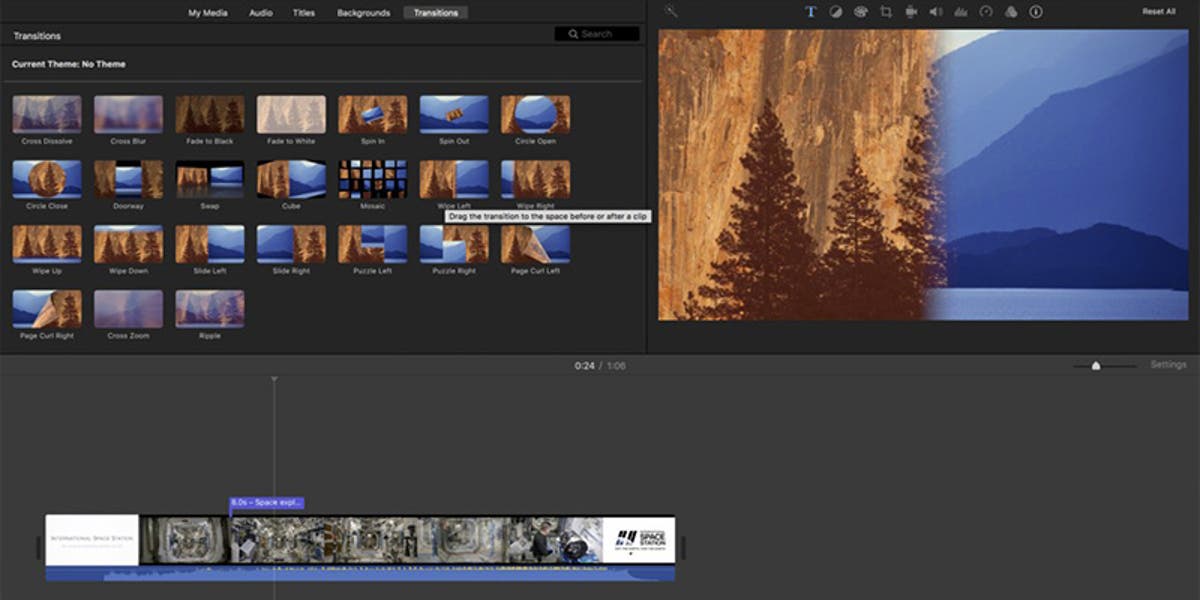Image resolution: width=1200 pixels, height=600 pixels.
Task: Select the Puzzle Right transition
Action: click(x=454, y=250)
